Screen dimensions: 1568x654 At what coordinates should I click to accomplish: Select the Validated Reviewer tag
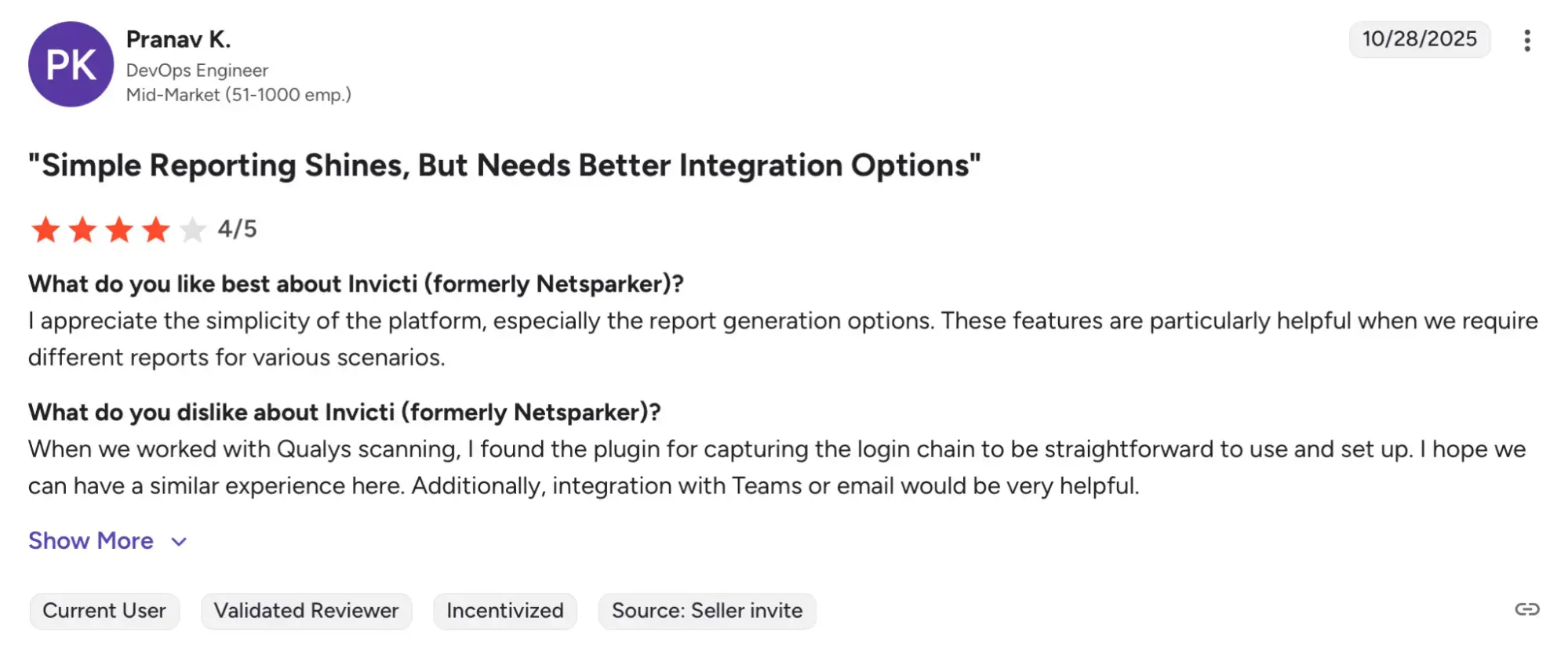click(x=306, y=611)
